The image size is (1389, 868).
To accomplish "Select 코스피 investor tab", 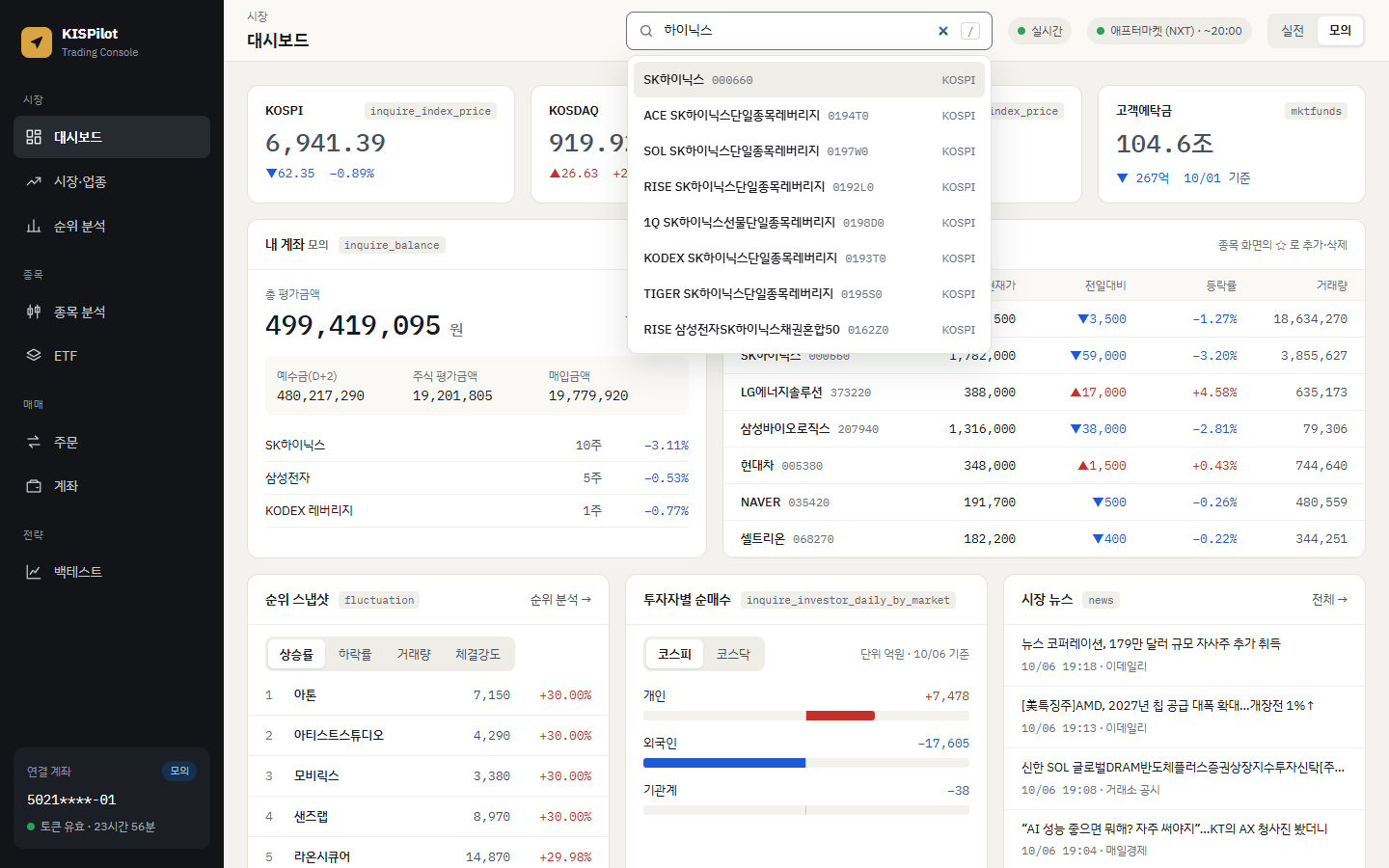I will [x=674, y=654].
